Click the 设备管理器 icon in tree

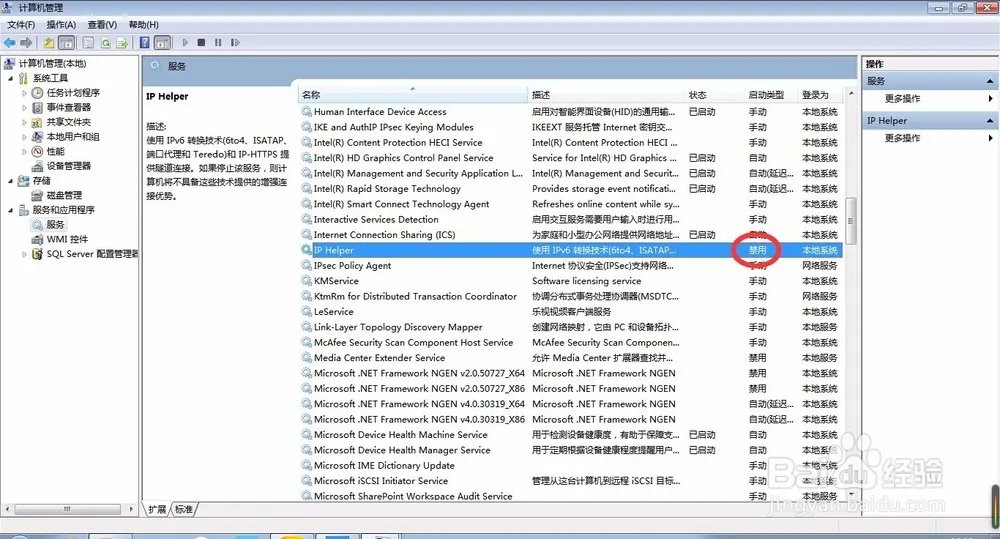coord(38,166)
